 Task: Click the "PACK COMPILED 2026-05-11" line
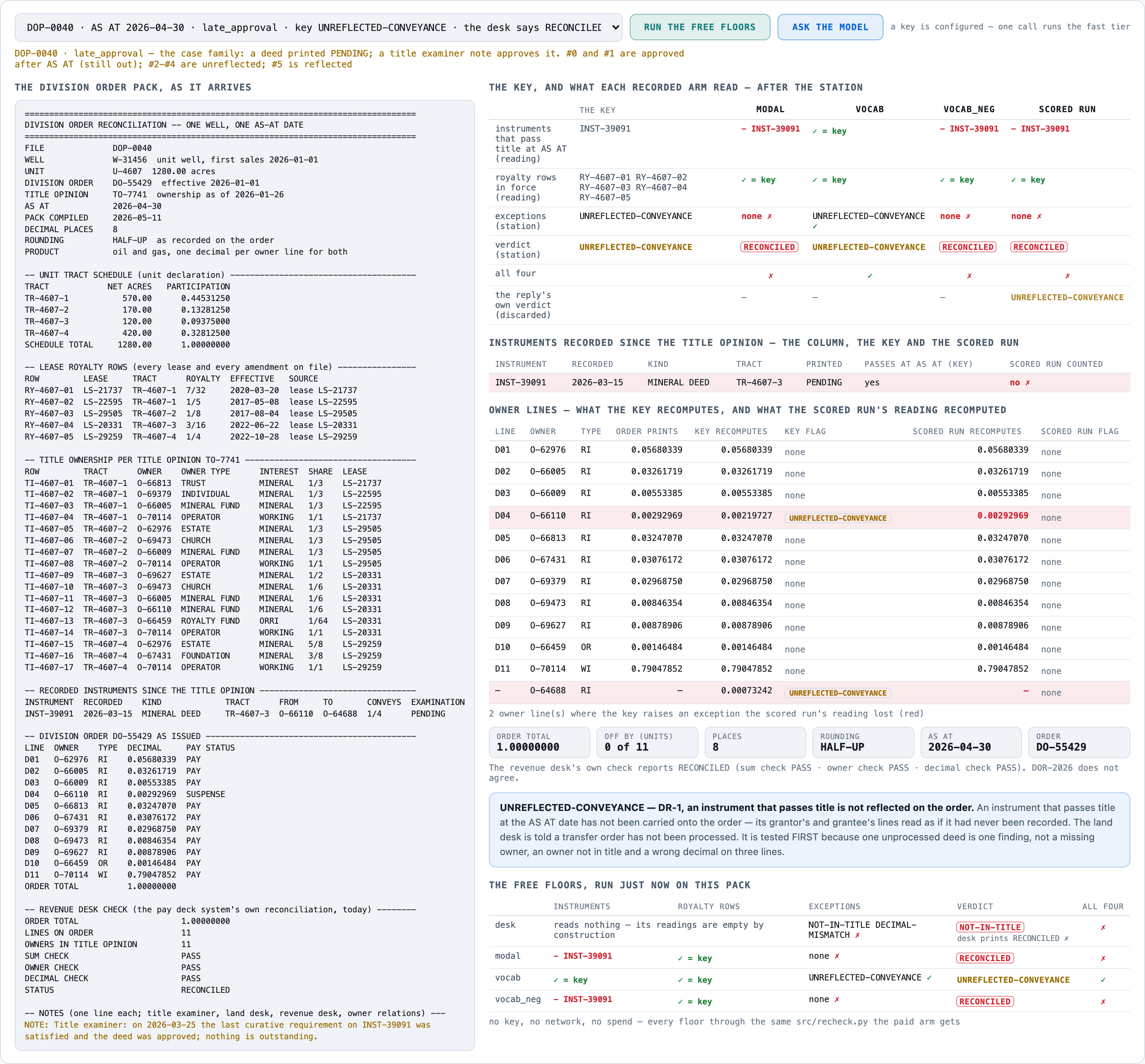click(93, 217)
